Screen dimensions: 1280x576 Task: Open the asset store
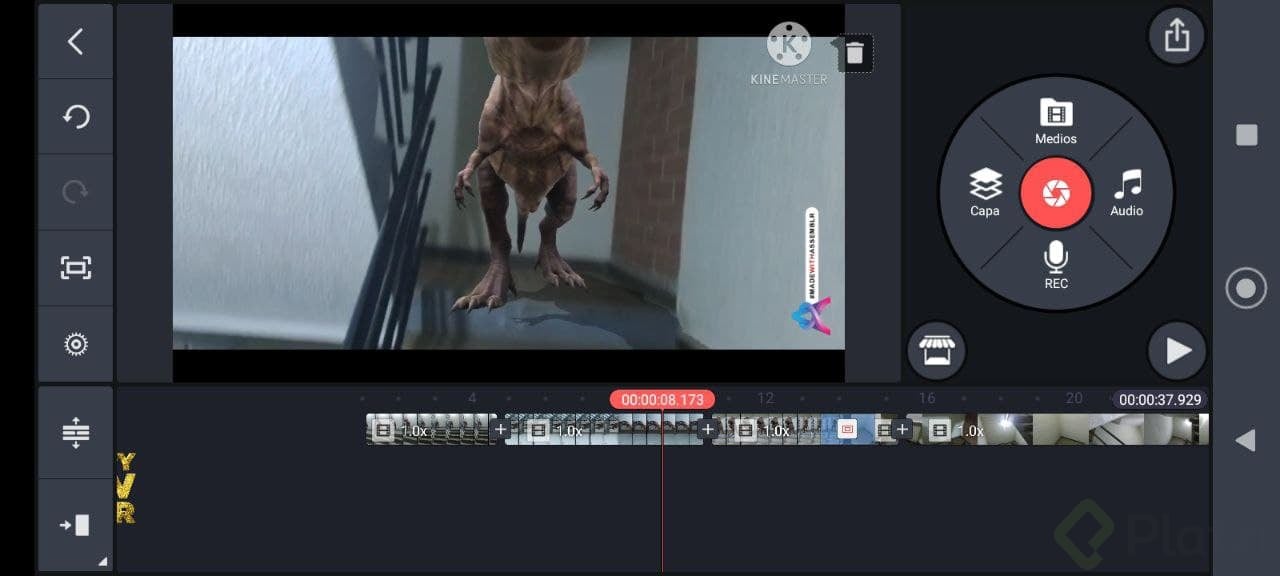[936, 351]
